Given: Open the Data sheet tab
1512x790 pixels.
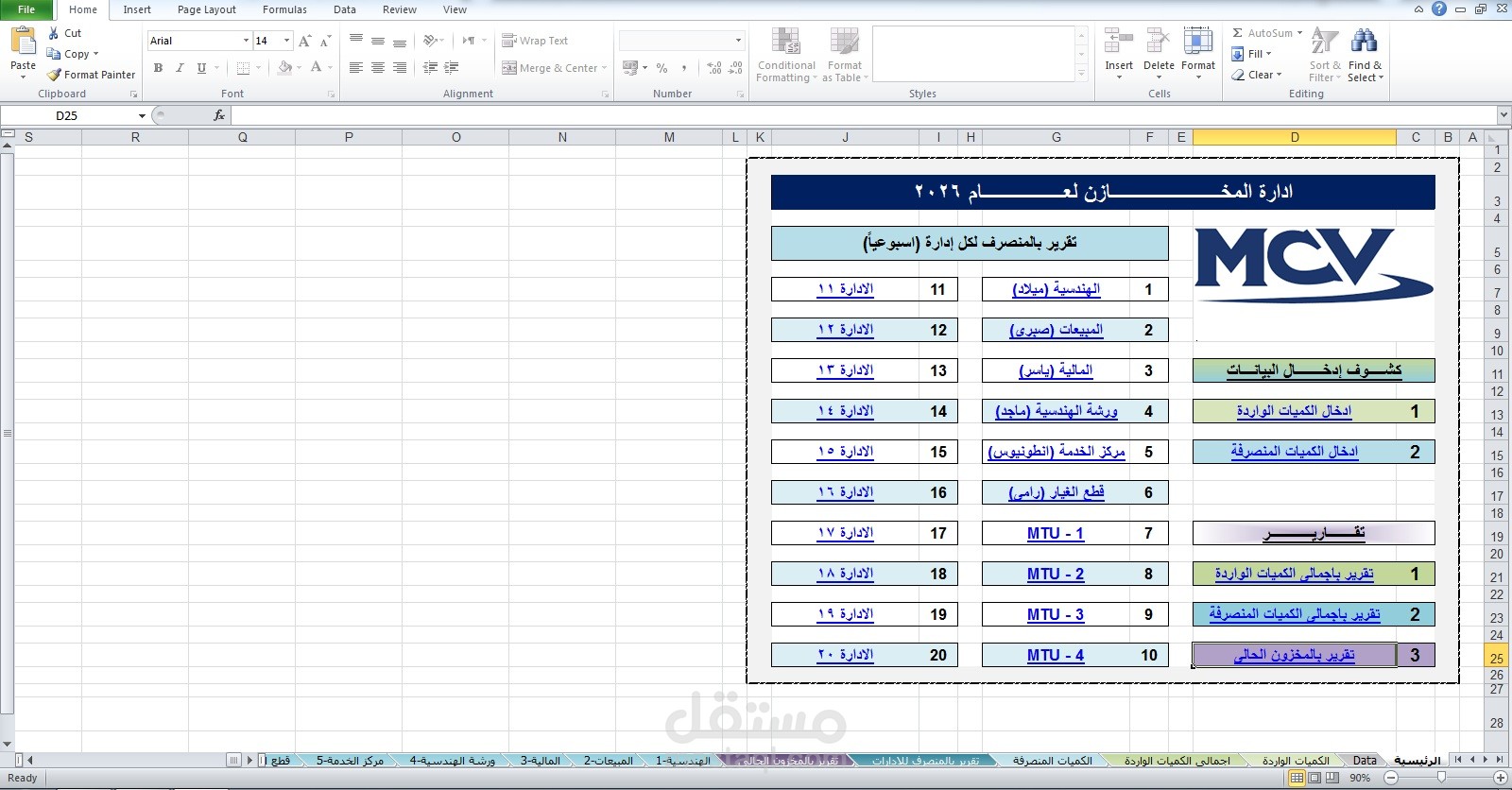Looking at the screenshot, I should [1365, 760].
